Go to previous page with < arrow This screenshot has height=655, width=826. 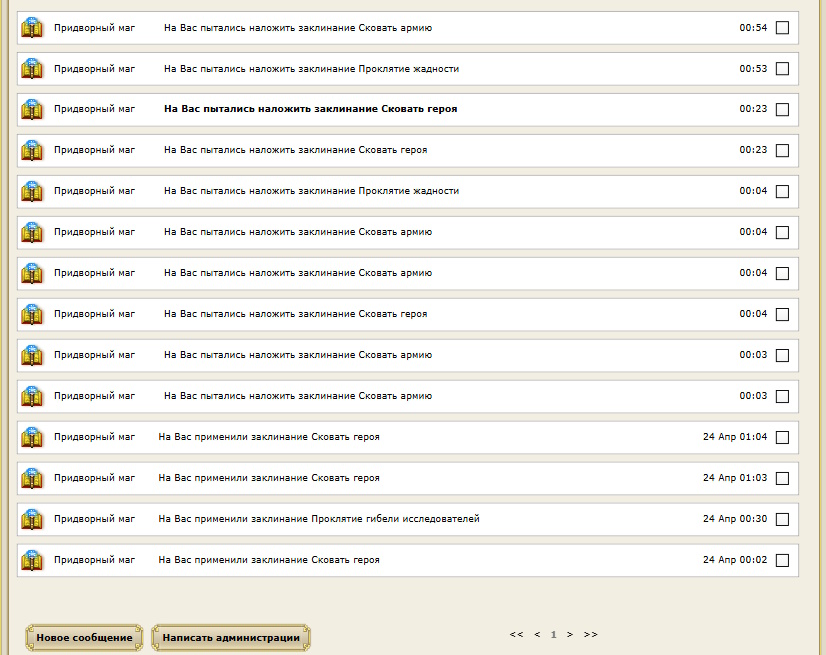(x=537, y=634)
